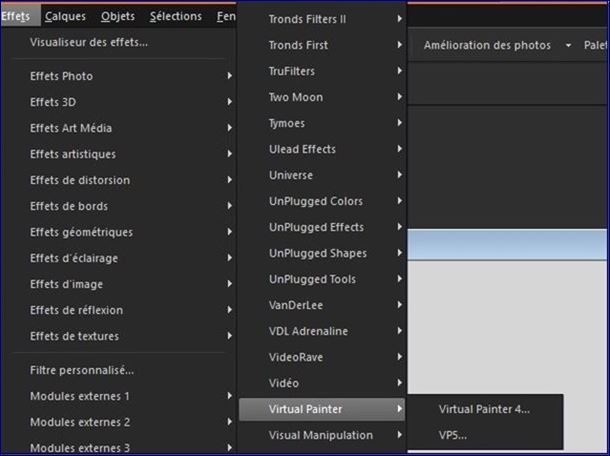This screenshot has height=456, width=610.
Task: Open UnPlugged Shapes plugin submenu
Action: [322, 253]
